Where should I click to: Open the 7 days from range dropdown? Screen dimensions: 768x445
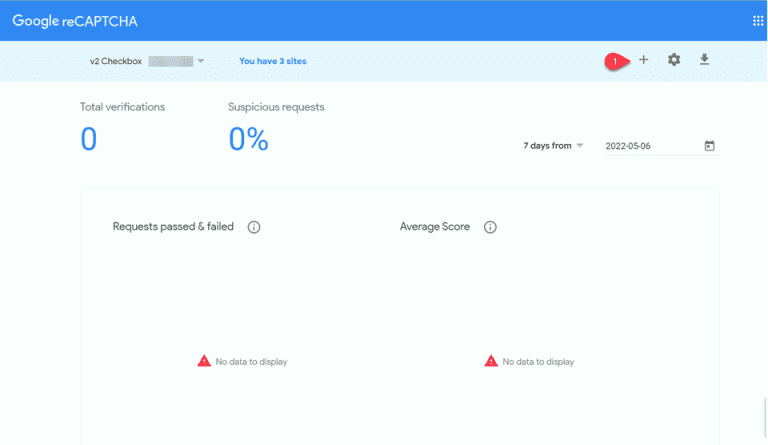tap(553, 146)
